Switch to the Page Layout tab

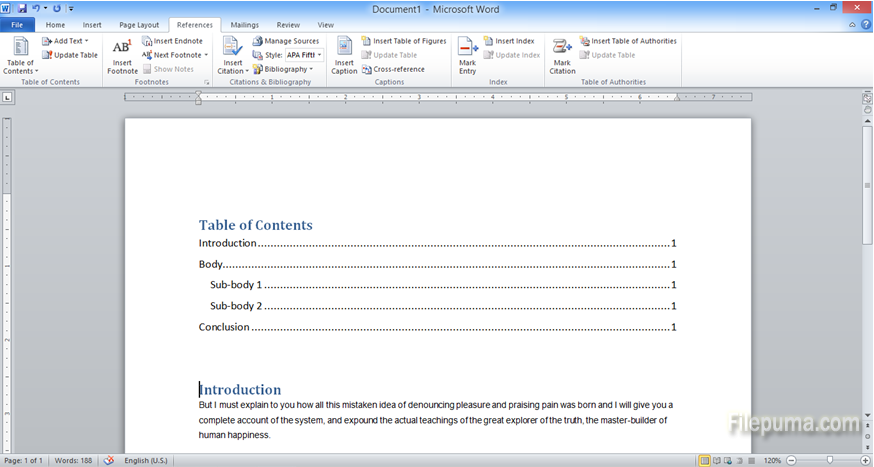[x=139, y=25]
